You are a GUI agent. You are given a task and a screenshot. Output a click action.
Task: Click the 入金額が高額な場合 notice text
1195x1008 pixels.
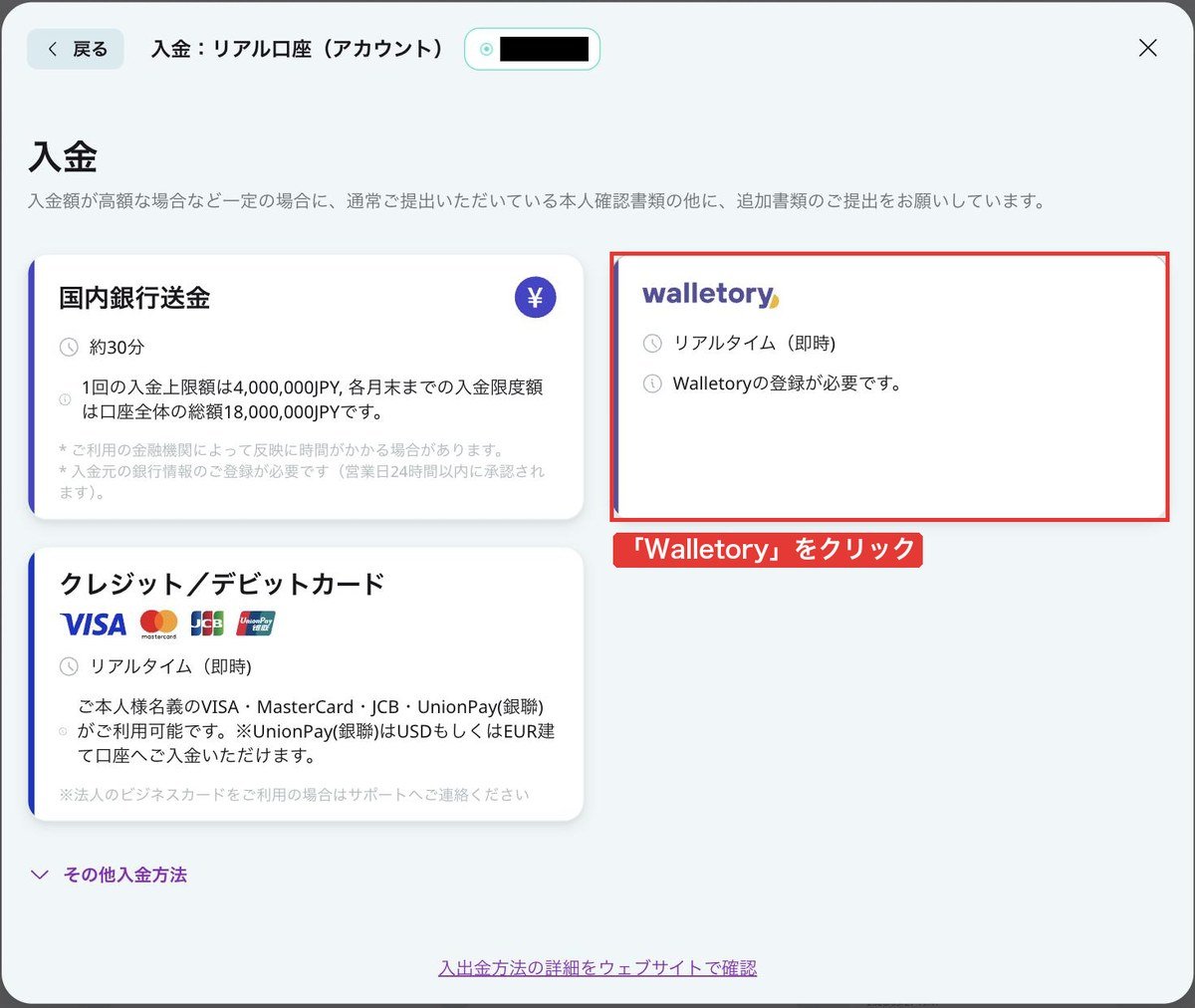[x=538, y=200]
